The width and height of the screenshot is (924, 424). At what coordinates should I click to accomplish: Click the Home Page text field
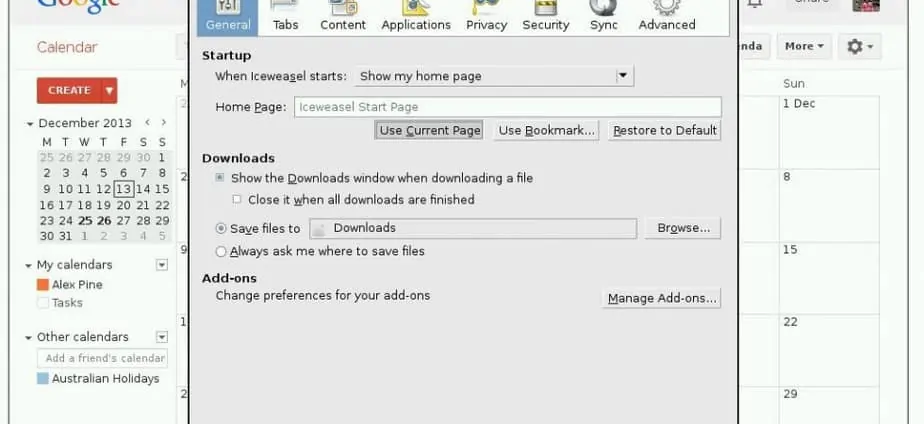coord(507,107)
